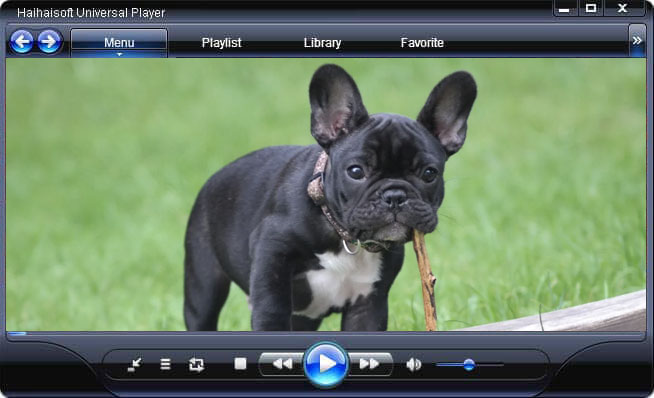Viewport: 654px width, 398px height.
Task: Open the Menu dropdown tab
Action: (x=119, y=43)
